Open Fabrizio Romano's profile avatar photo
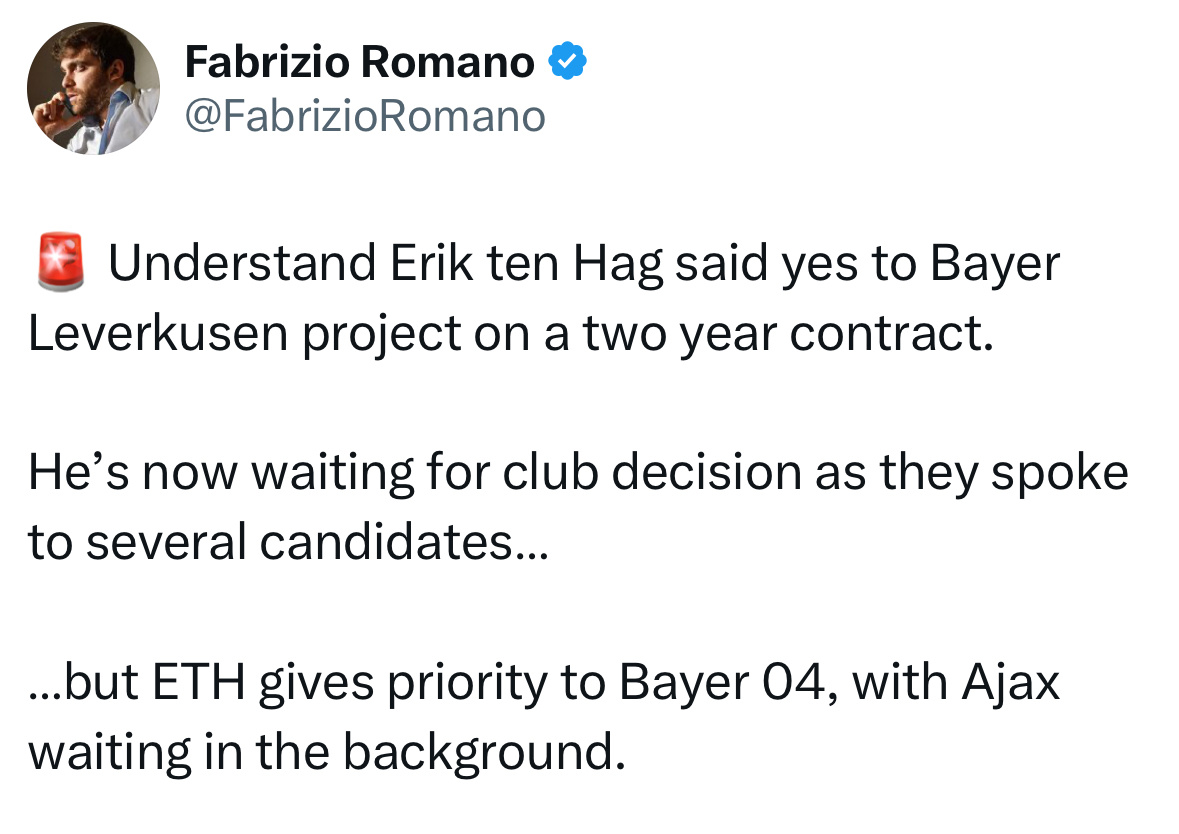 click(x=93, y=88)
